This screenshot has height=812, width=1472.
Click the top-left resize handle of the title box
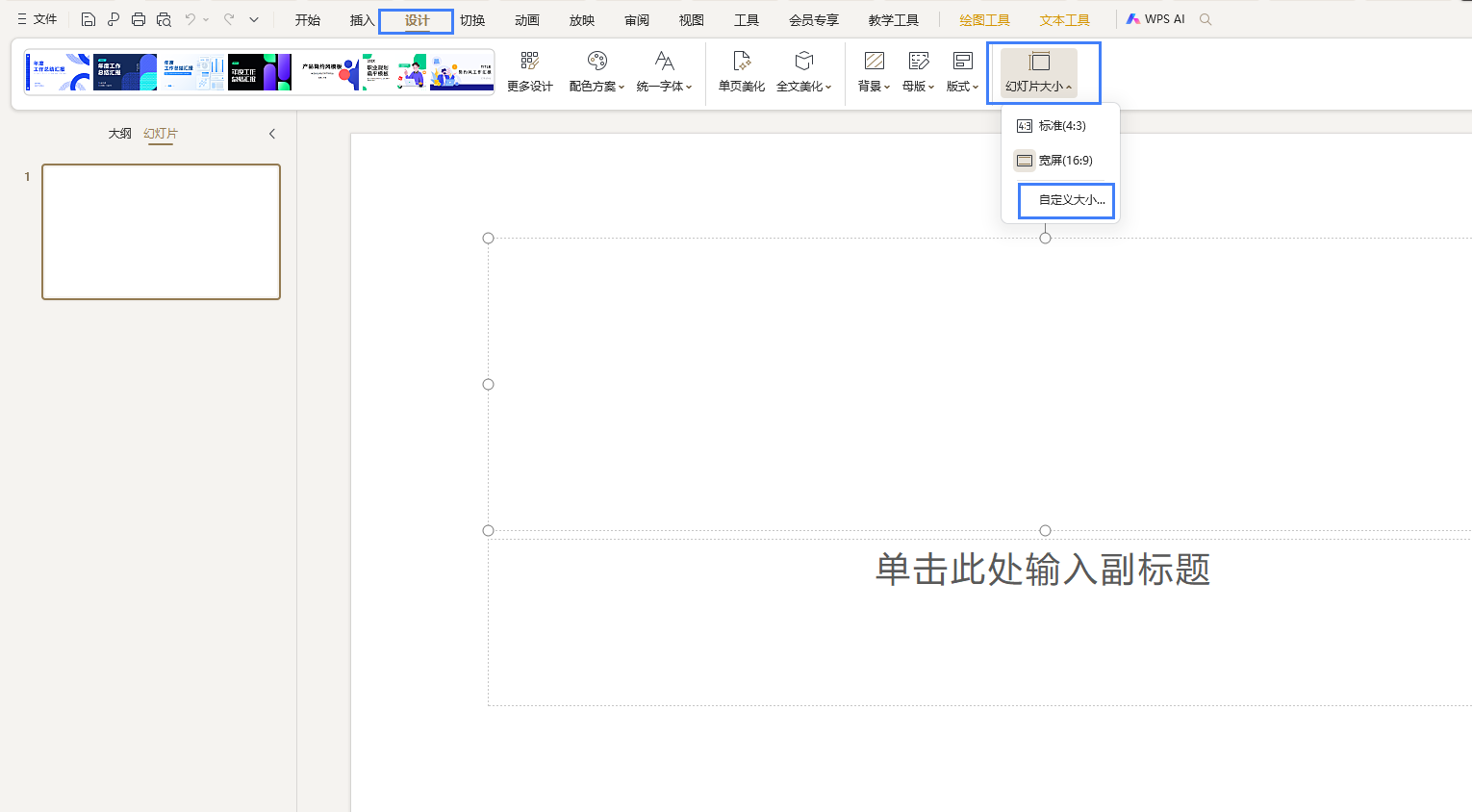click(489, 239)
